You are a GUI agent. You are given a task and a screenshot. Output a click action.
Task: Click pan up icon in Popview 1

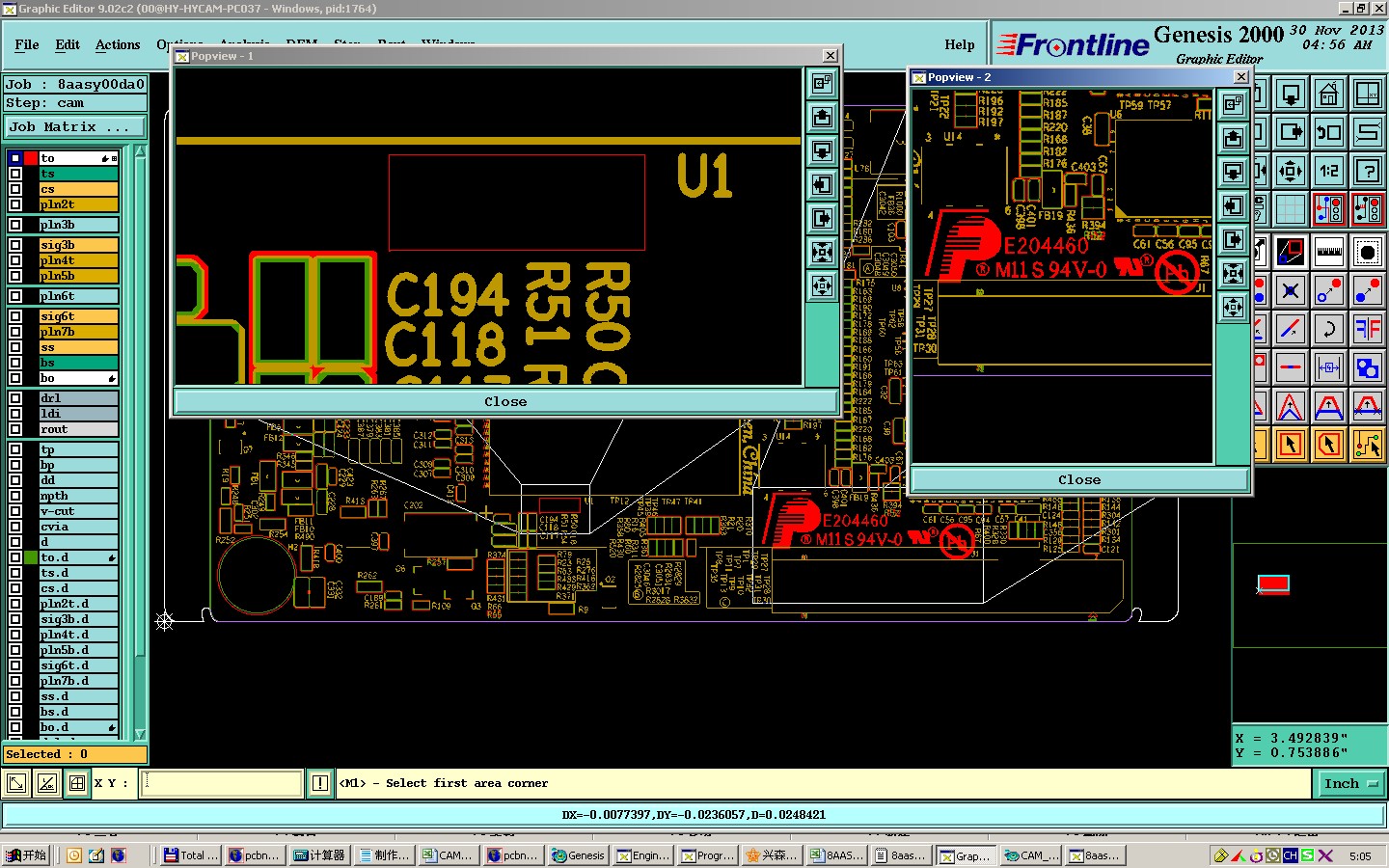[822, 117]
